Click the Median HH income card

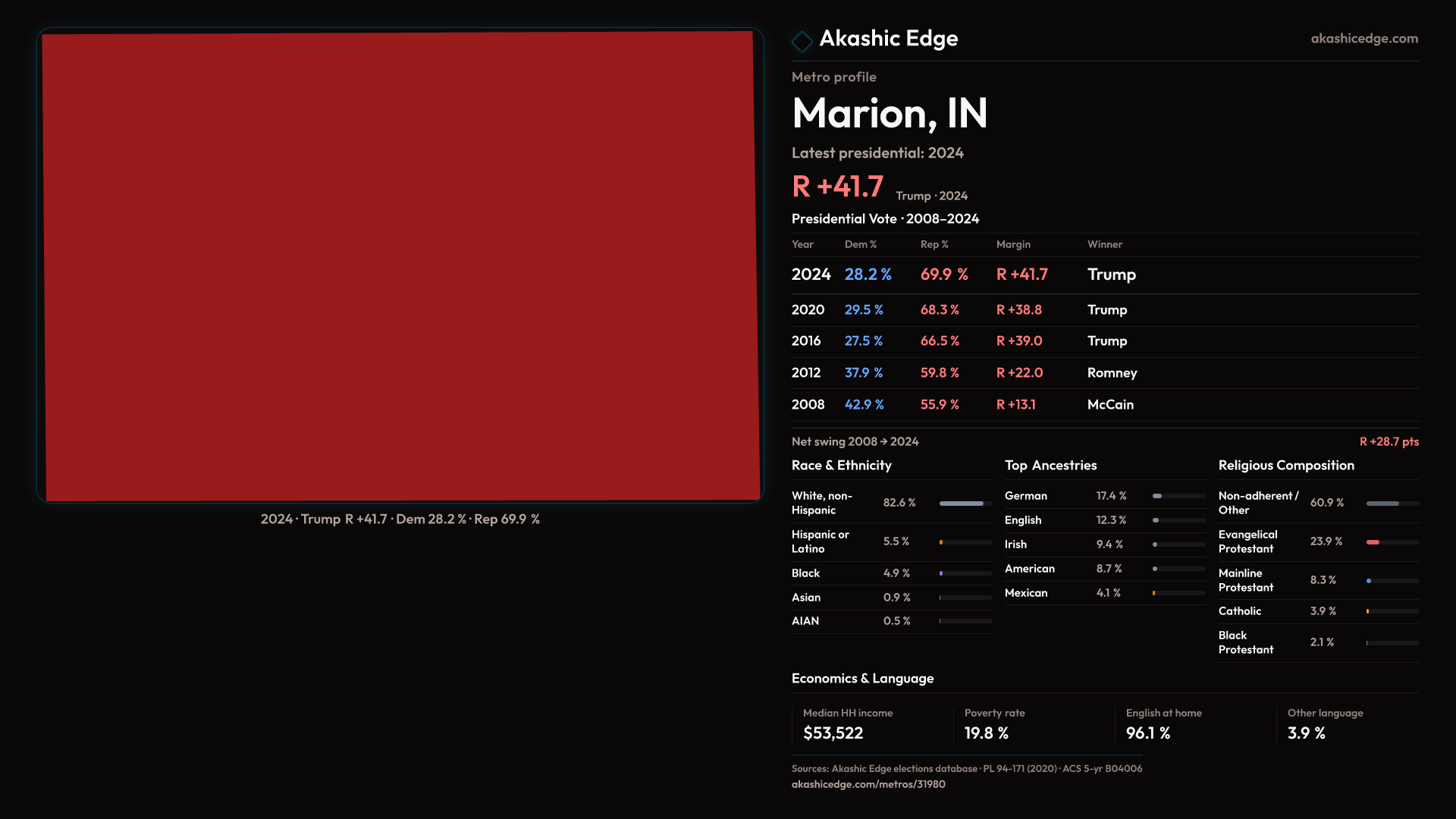pos(872,724)
